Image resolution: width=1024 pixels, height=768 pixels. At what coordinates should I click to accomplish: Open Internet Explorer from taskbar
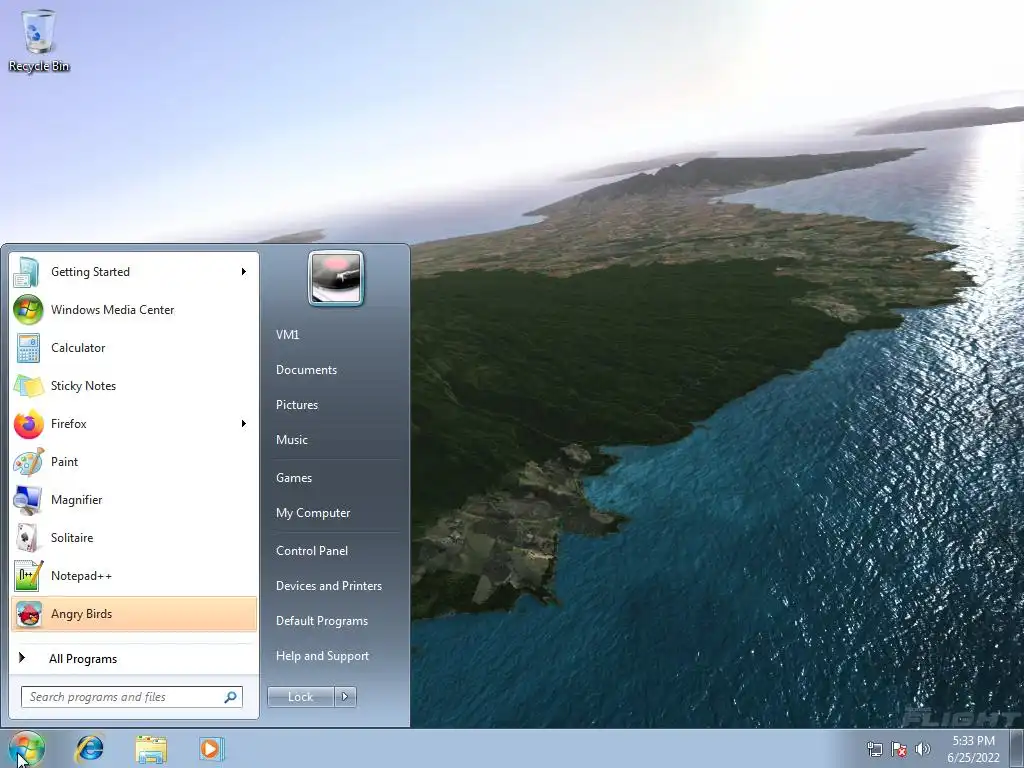(x=88, y=748)
